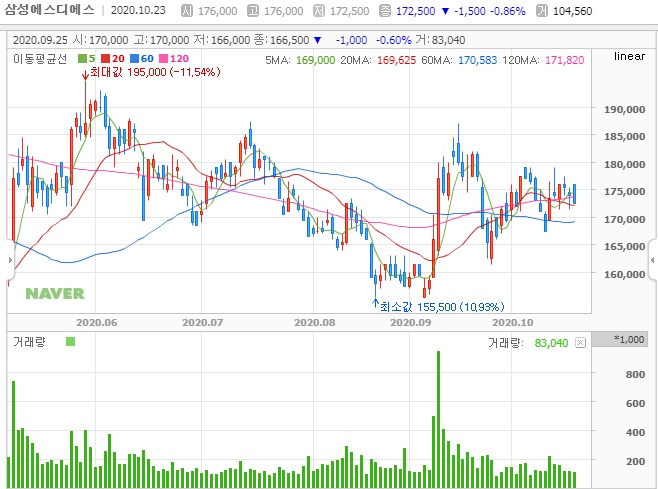Expand chart with left edge arrow
This screenshot has width=658, height=489.
10,260
